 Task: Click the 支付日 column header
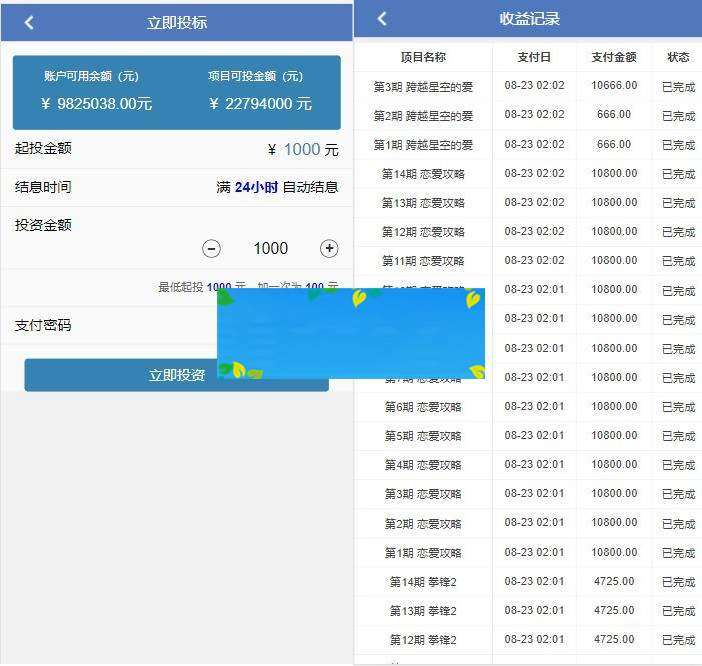click(x=534, y=58)
